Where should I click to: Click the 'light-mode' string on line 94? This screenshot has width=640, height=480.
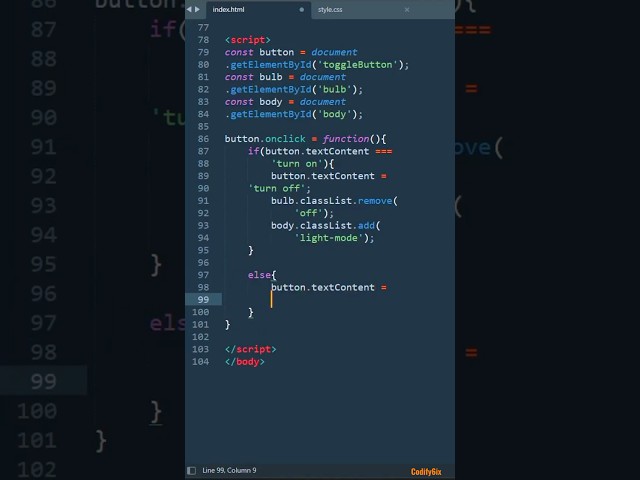pos(329,238)
